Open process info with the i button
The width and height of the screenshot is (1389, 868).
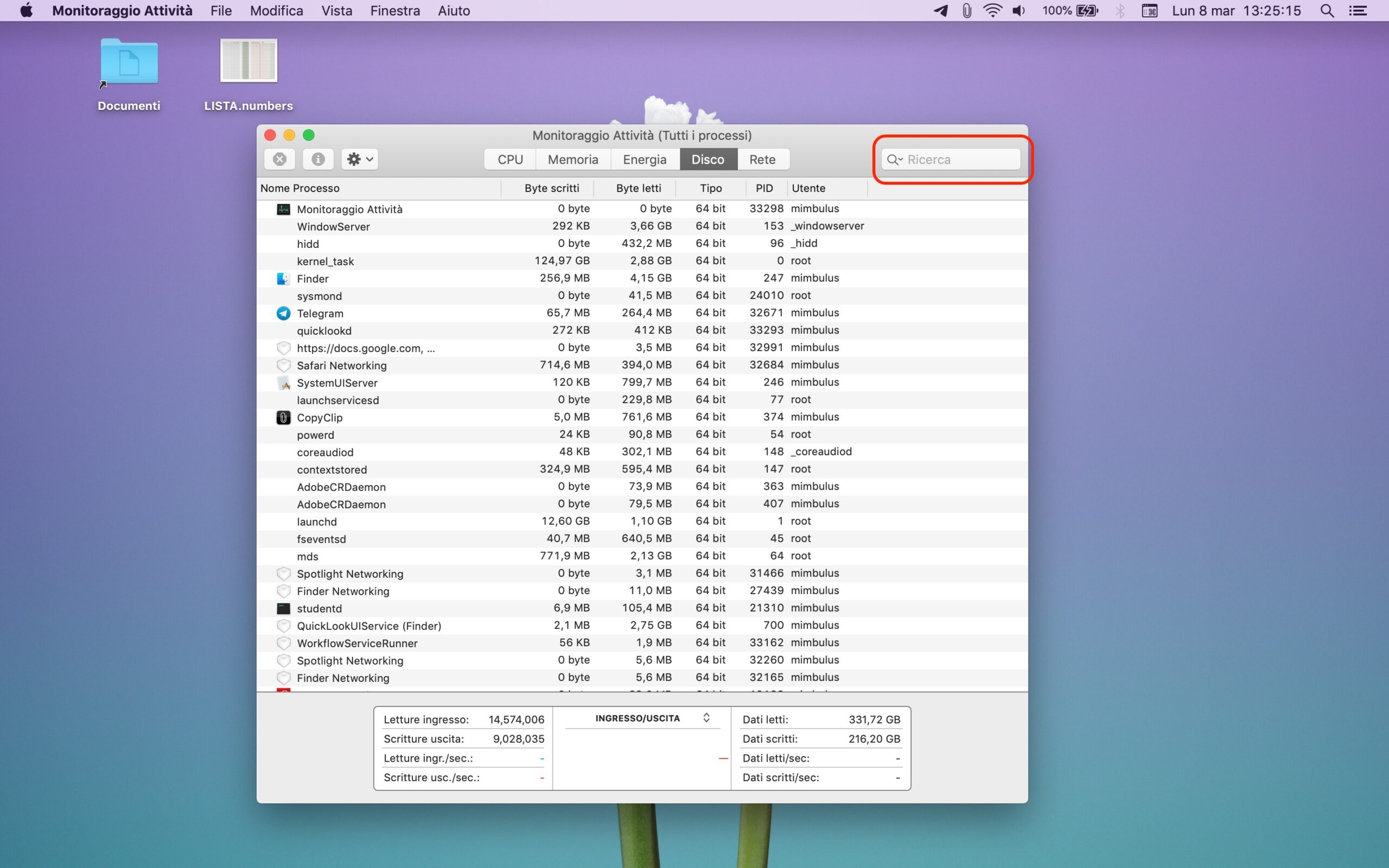tap(318, 159)
